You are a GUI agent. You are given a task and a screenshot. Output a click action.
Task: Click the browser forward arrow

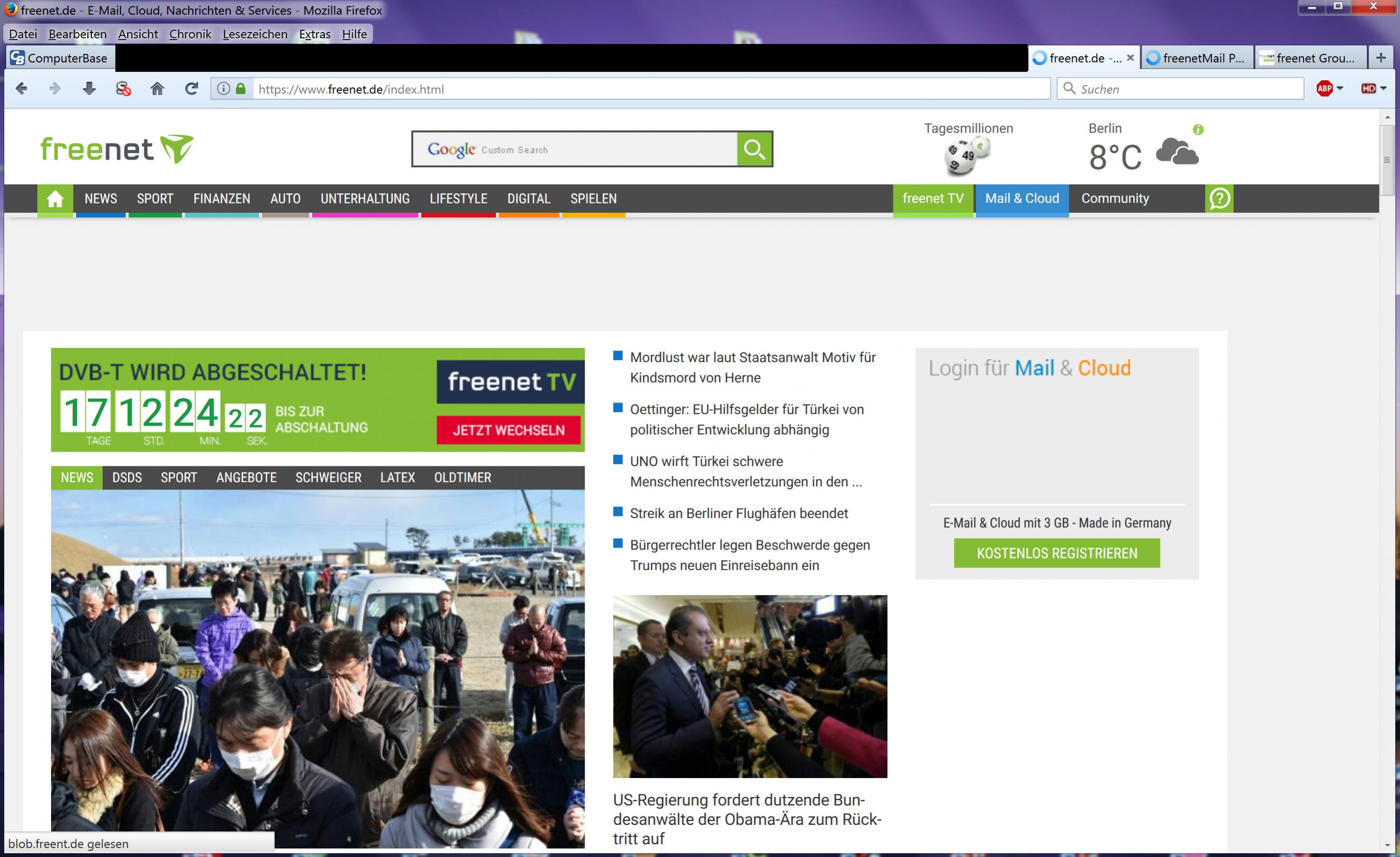click(x=55, y=88)
